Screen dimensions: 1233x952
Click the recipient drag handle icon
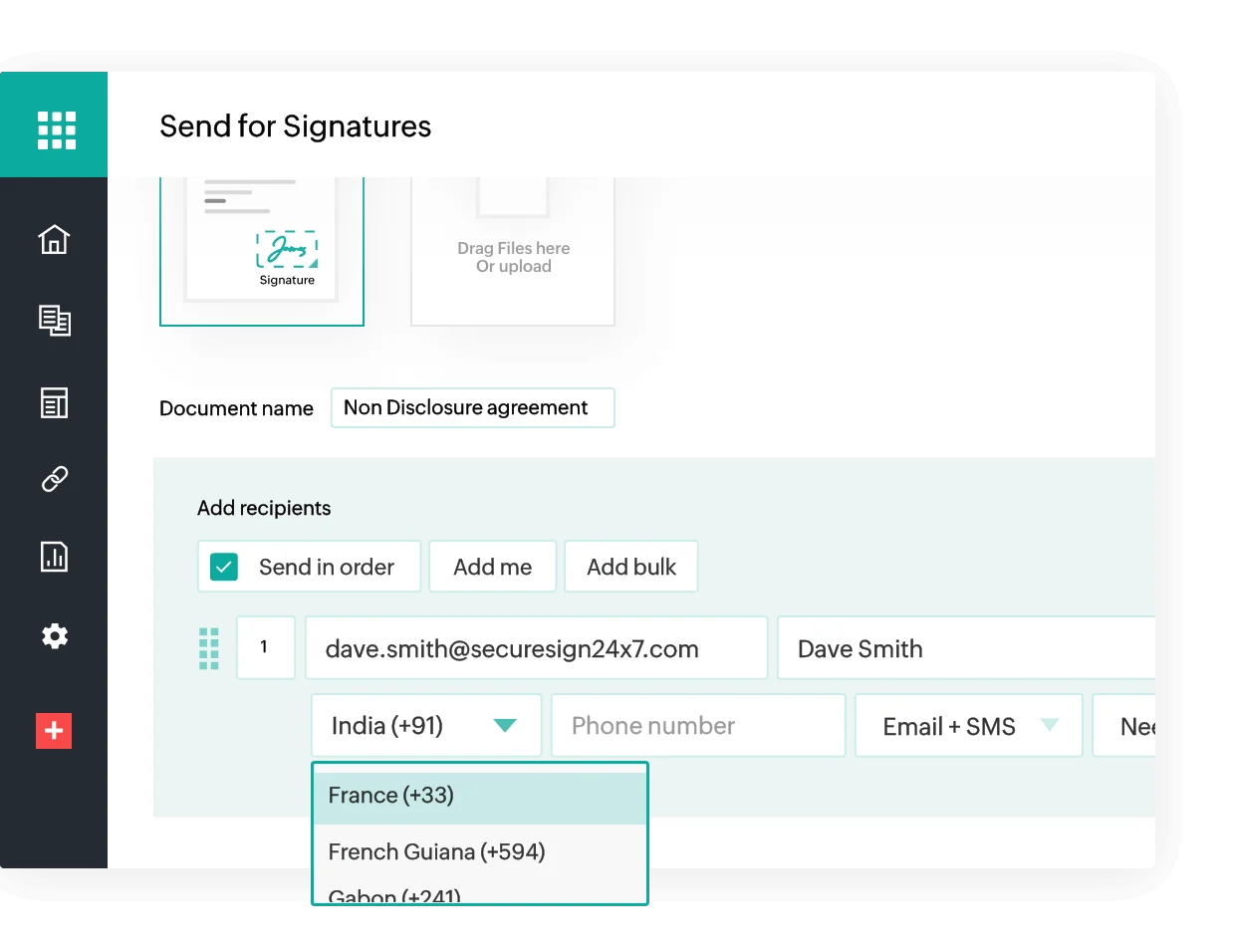(x=209, y=648)
